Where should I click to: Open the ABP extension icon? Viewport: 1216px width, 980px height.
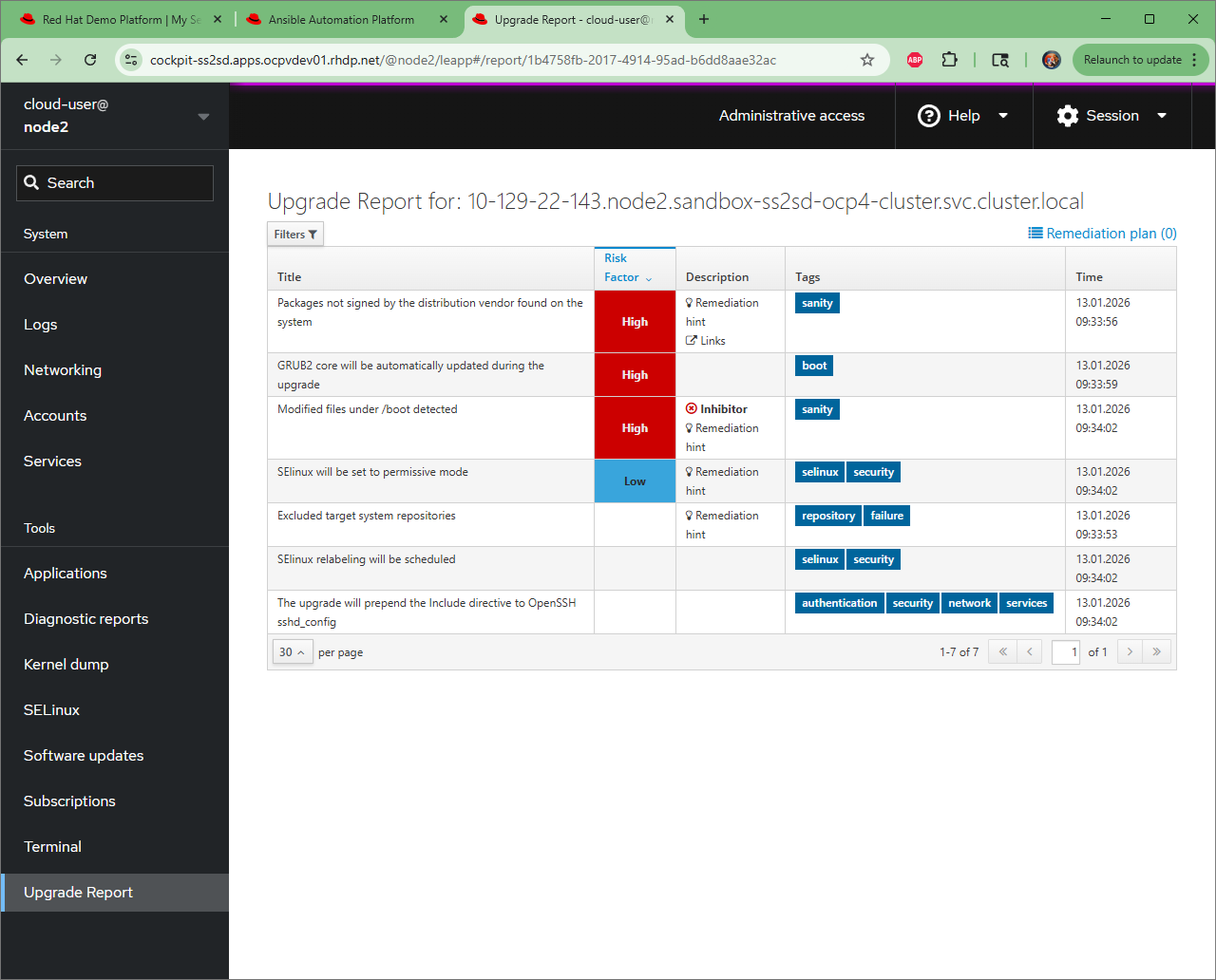click(x=915, y=60)
